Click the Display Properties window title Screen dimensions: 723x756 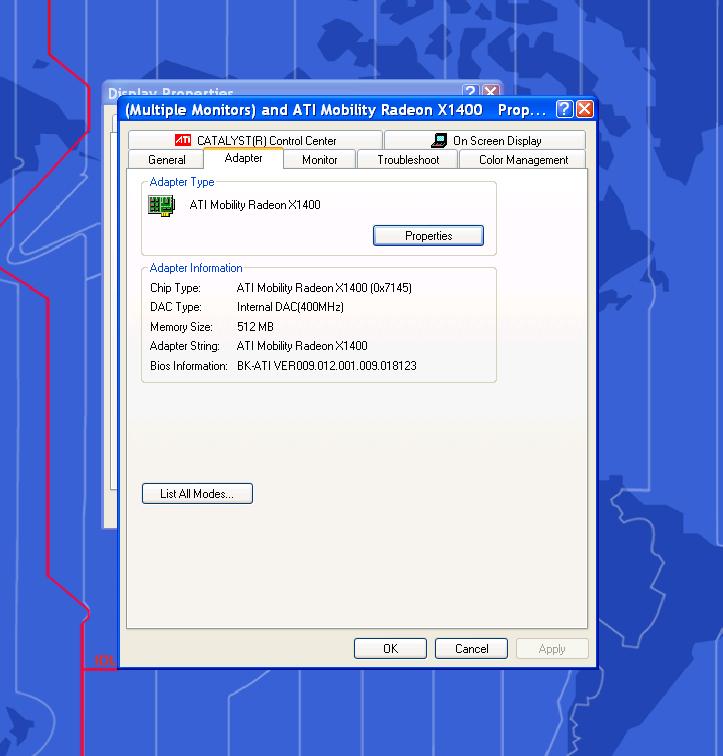171,92
